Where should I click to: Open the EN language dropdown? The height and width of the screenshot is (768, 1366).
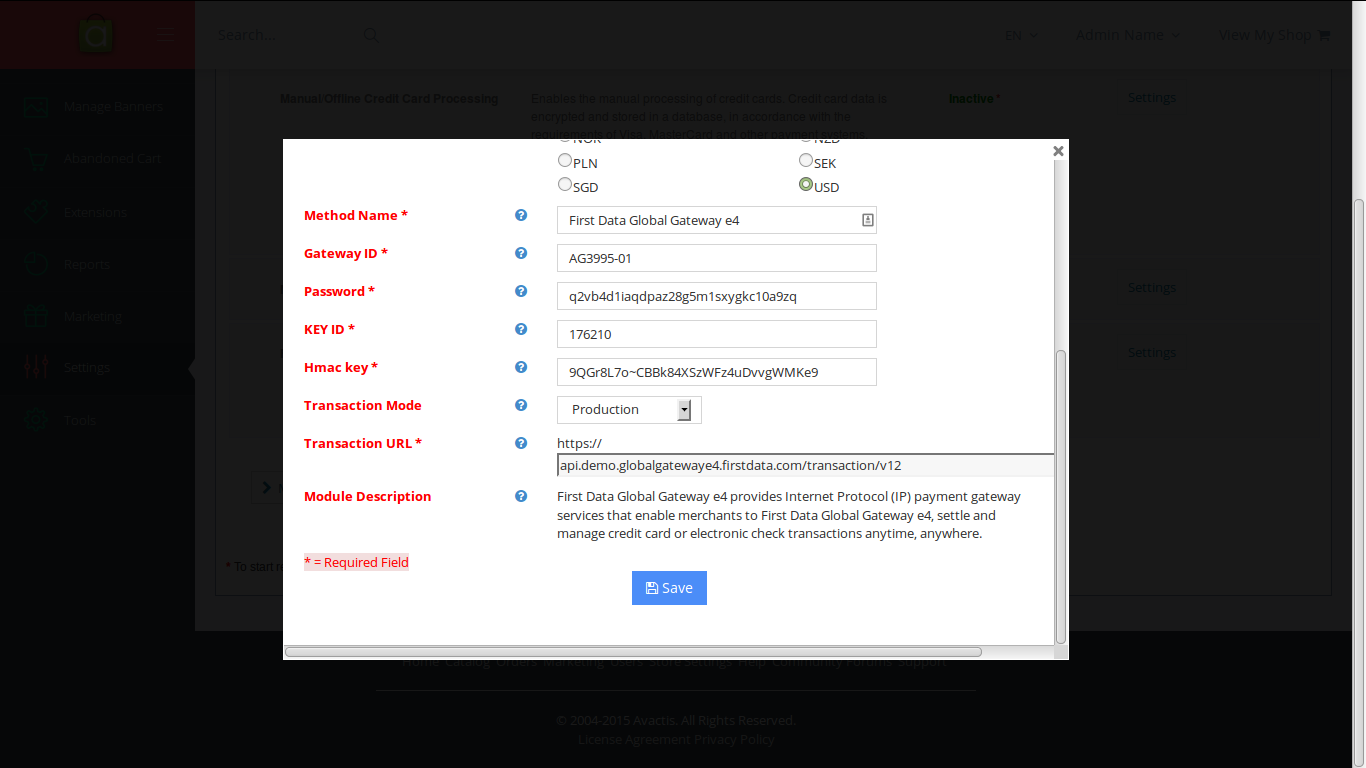1021,35
